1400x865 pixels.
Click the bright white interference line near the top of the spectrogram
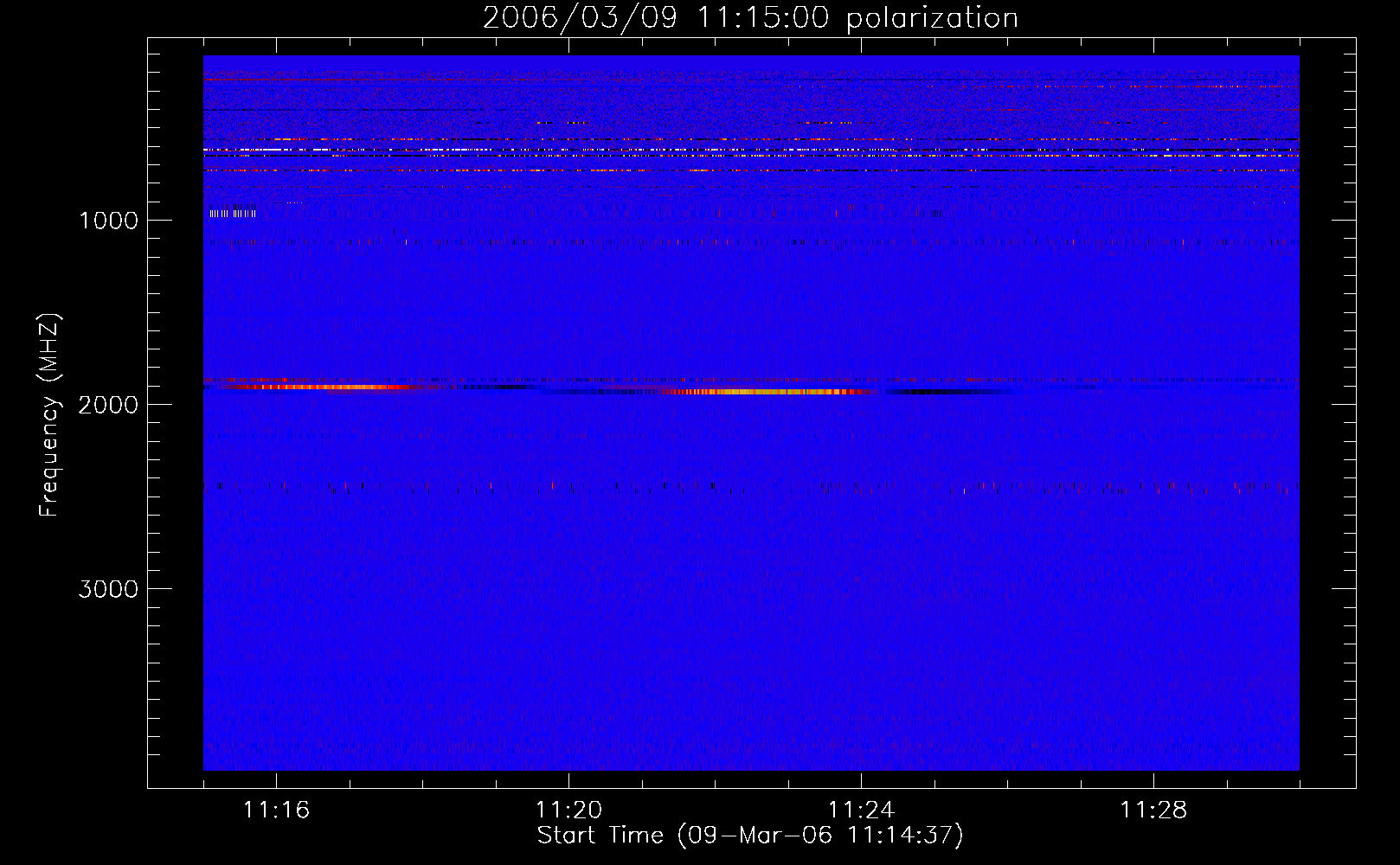pyautogui.click(x=751, y=151)
